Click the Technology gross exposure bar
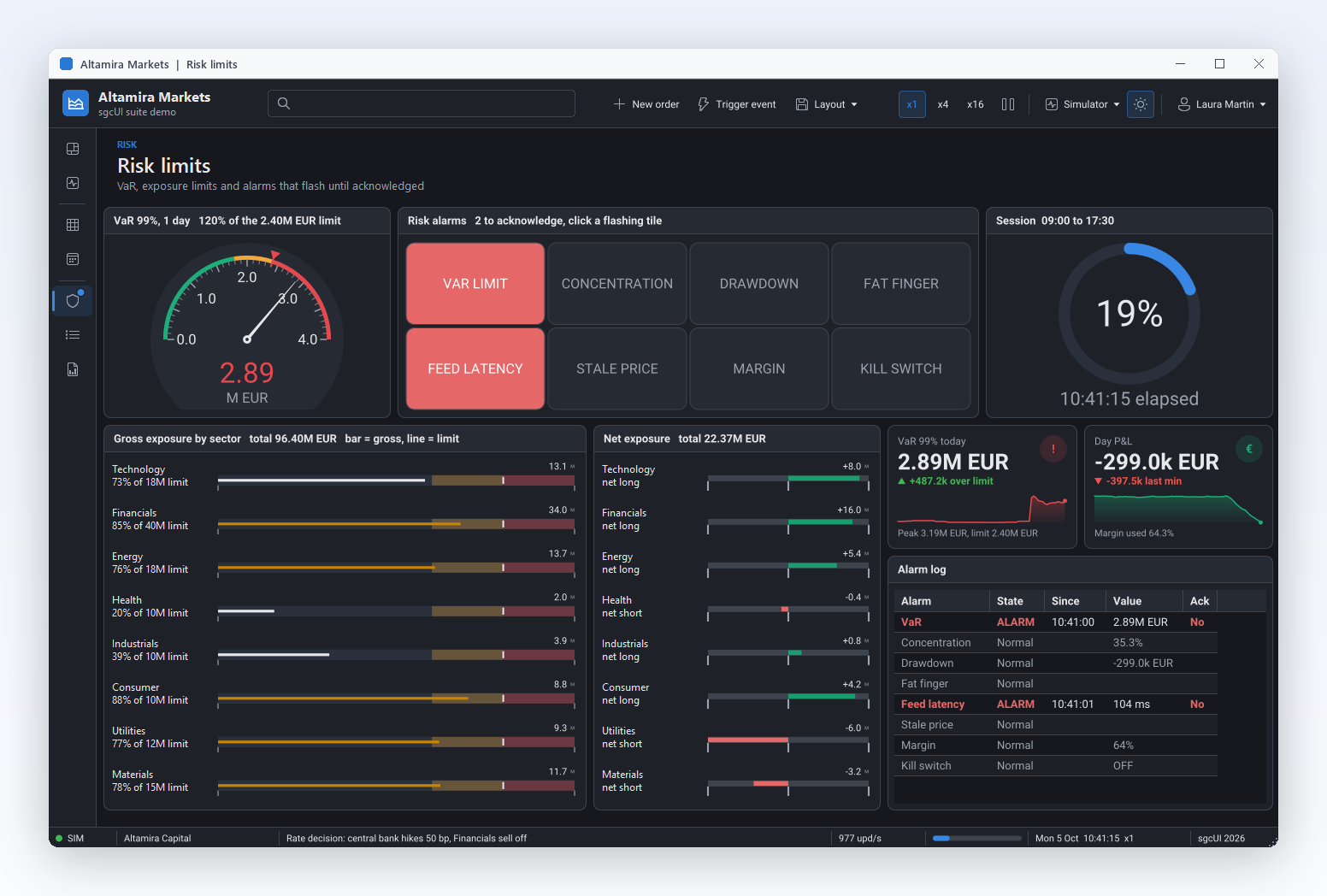 point(397,480)
